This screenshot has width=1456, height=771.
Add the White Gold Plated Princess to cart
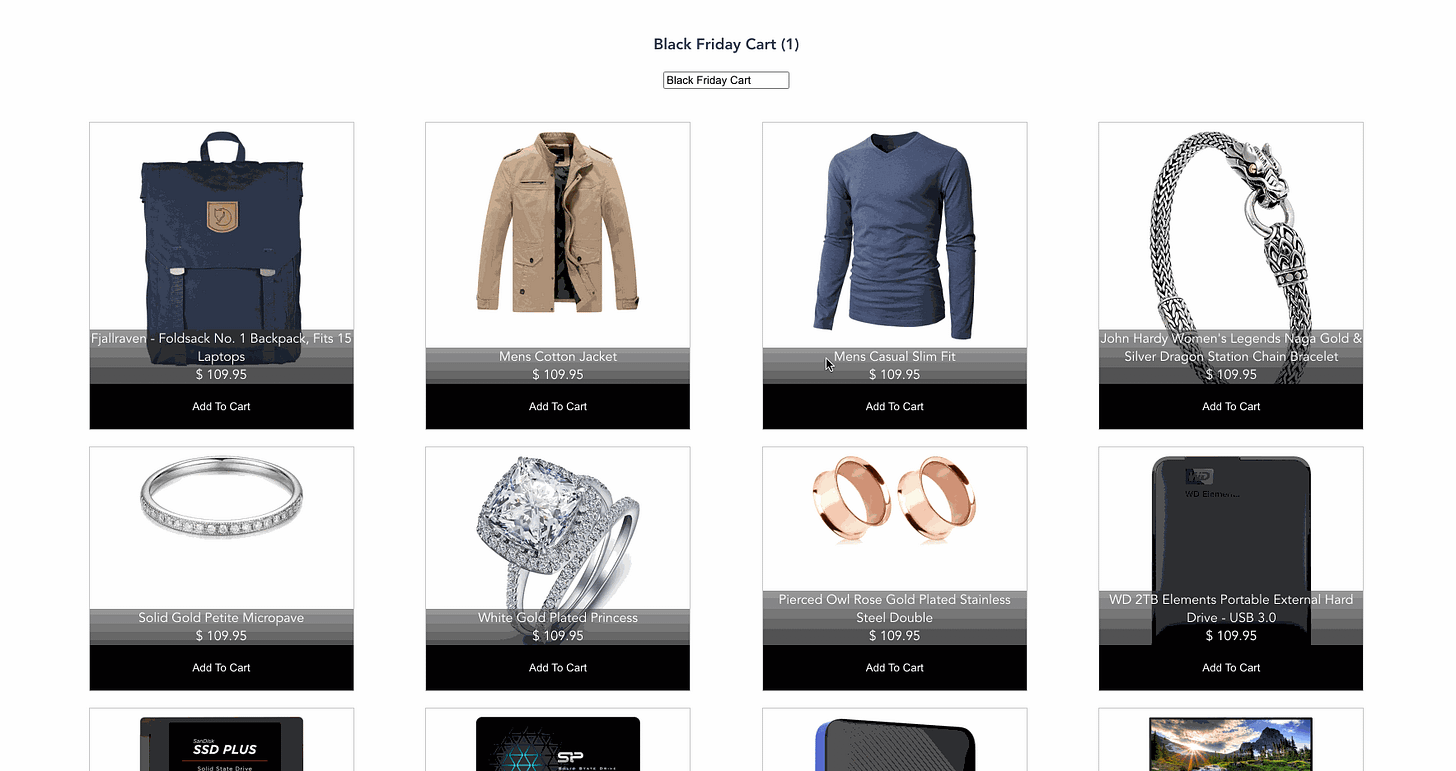pyautogui.click(x=558, y=667)
